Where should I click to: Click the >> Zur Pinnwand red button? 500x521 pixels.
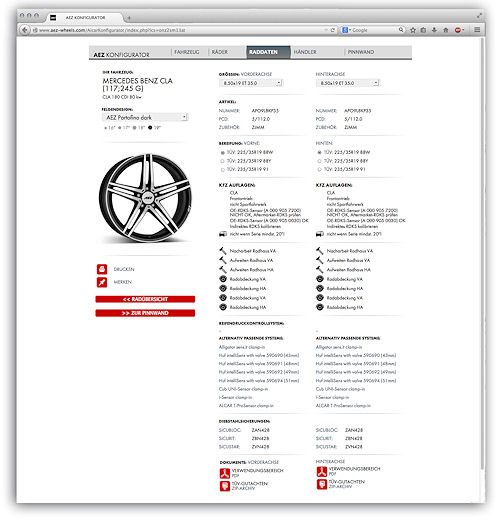coord(145,313)
